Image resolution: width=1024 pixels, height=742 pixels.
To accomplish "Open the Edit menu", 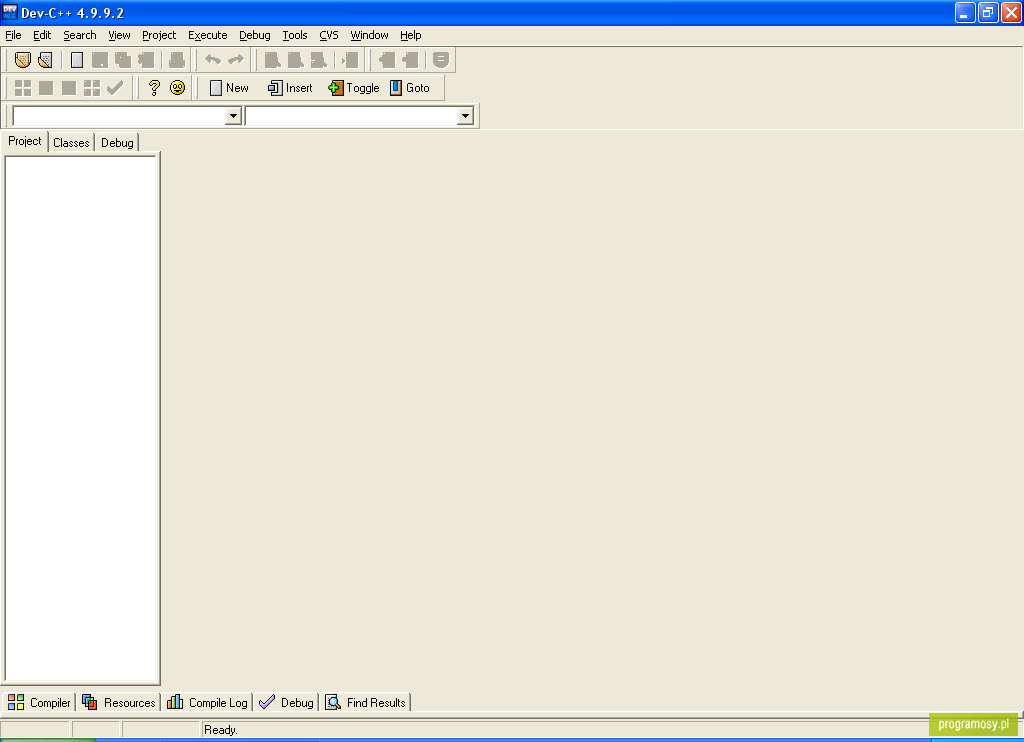I will 42,35.
